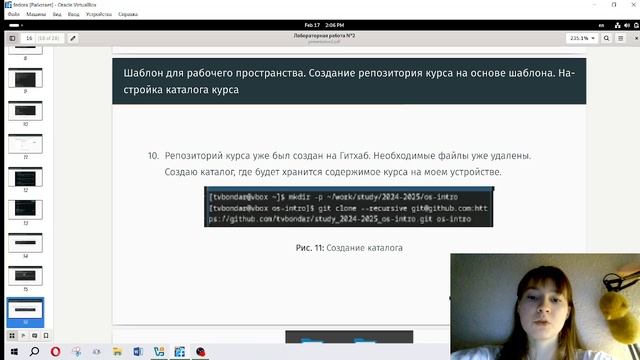Open File Explorer from taskbar
This screenshot has height=360, width=640.
pyautogui.click(x=117, y=351)
